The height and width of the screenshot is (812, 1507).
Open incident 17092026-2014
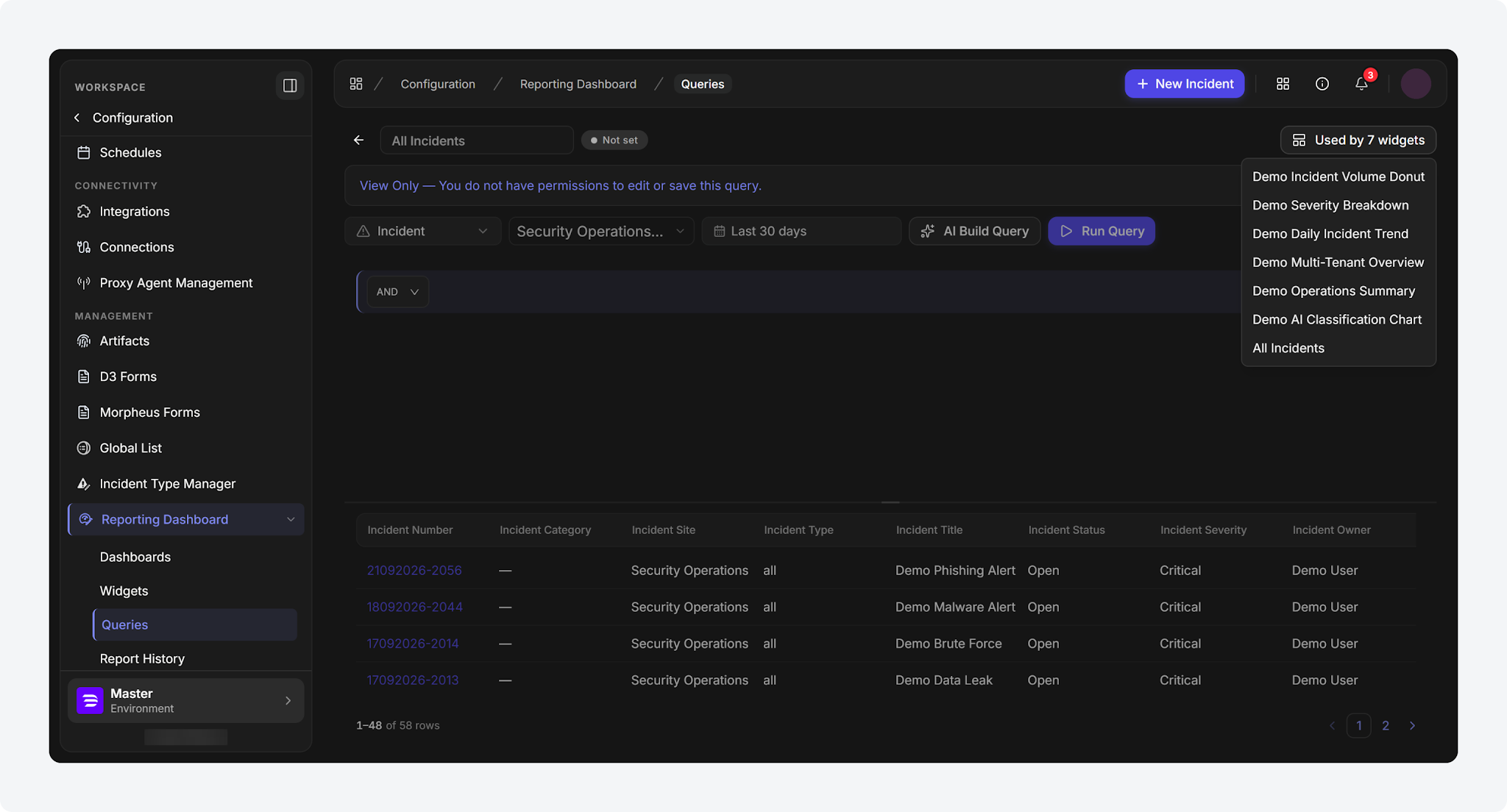pyautogui.click(x=413, y=644)
